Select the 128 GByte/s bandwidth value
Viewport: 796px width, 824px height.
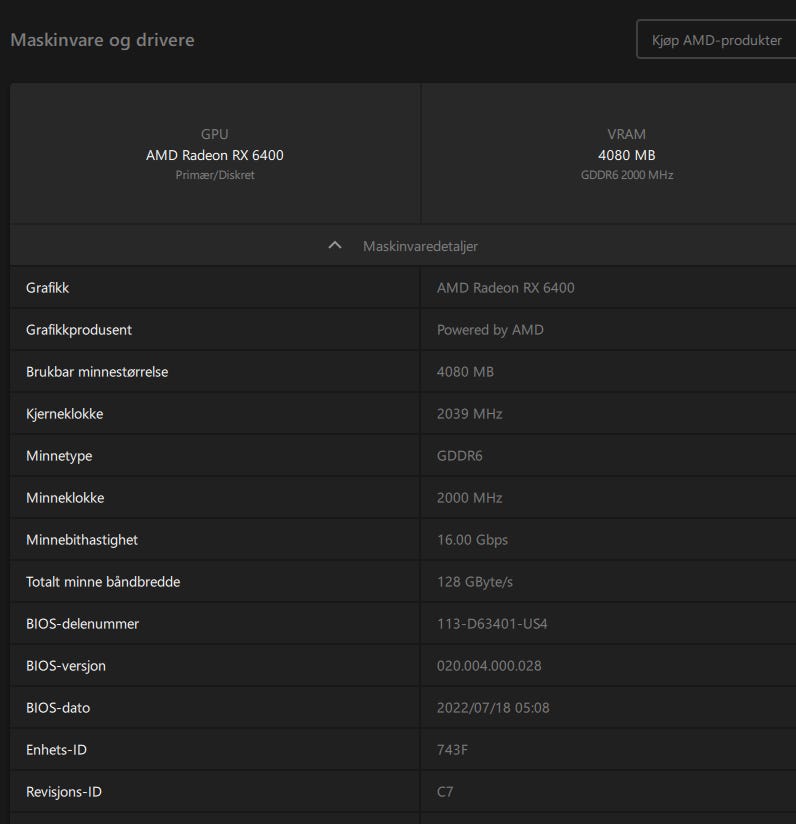click(x=475, y=582)
